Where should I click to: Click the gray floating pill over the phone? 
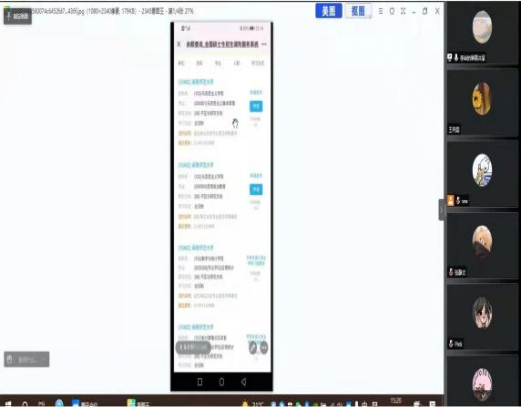[193, 347]
